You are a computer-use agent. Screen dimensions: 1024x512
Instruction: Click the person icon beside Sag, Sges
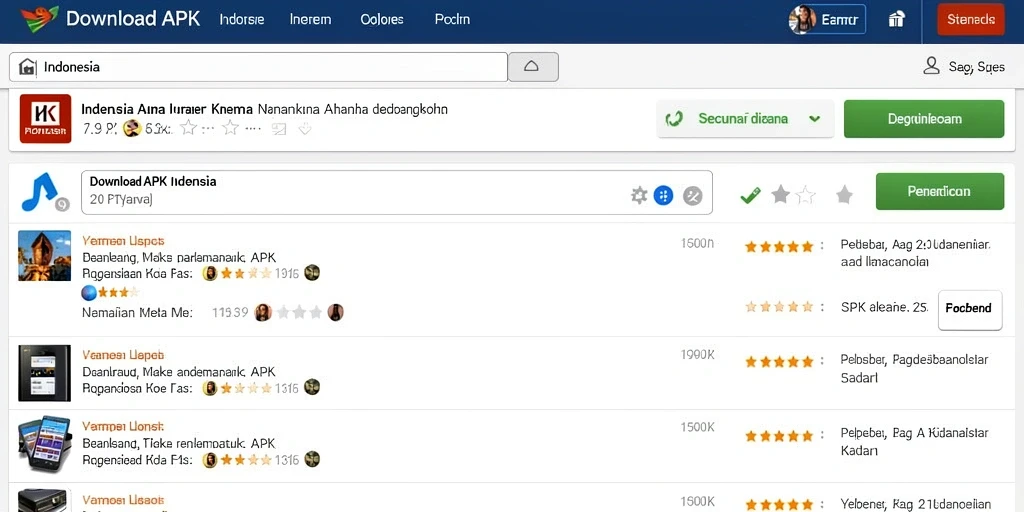coord(931,65)
